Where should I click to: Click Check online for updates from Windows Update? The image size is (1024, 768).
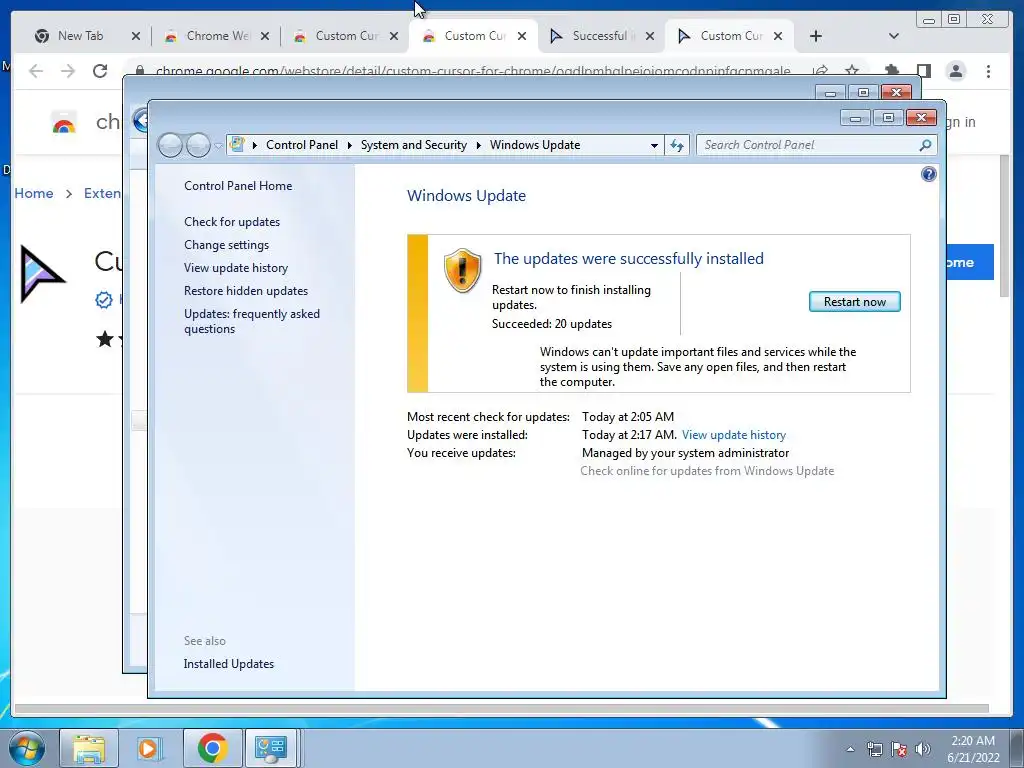pyautogui.click(x=707, y=471)
